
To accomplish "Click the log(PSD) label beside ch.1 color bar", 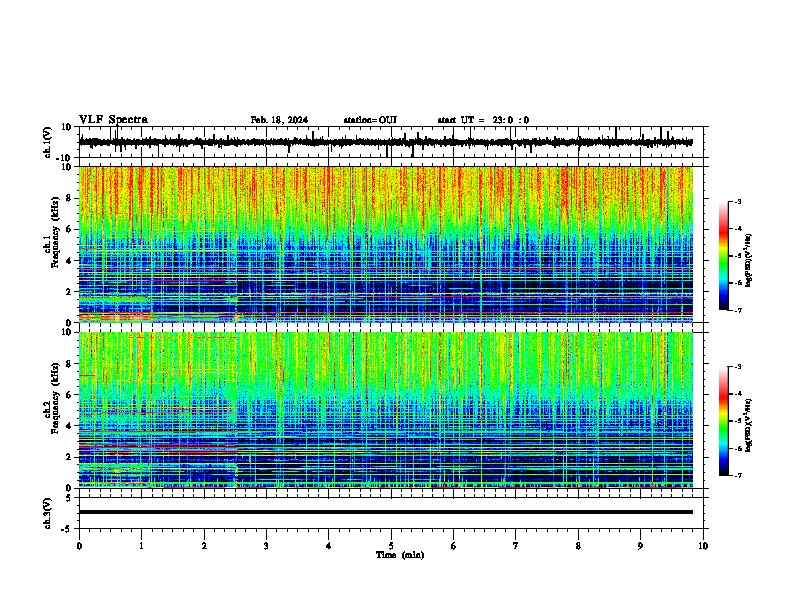I will coord(748,261).
